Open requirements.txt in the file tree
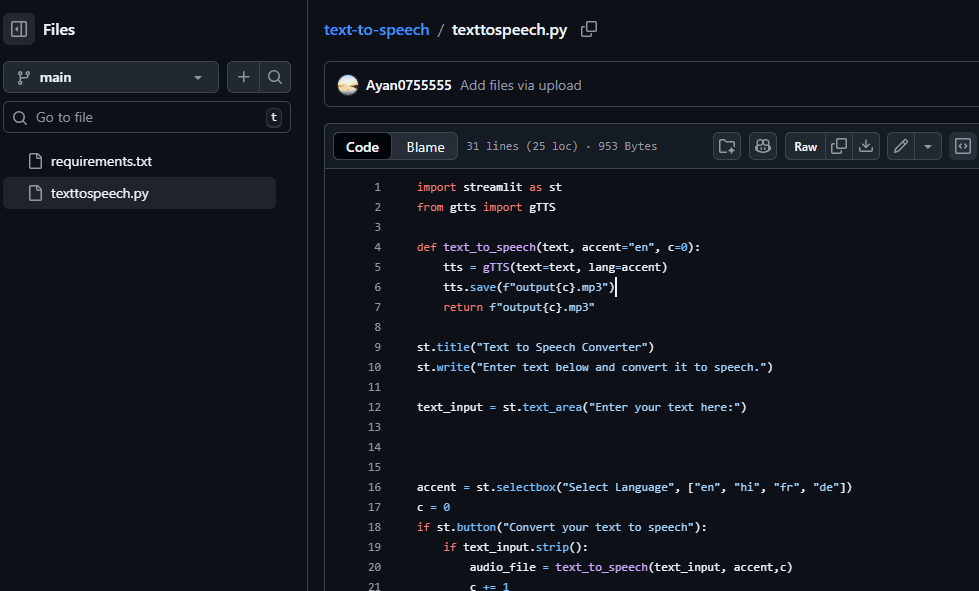This screenshot has width=979, height=591. pos(101,161)
